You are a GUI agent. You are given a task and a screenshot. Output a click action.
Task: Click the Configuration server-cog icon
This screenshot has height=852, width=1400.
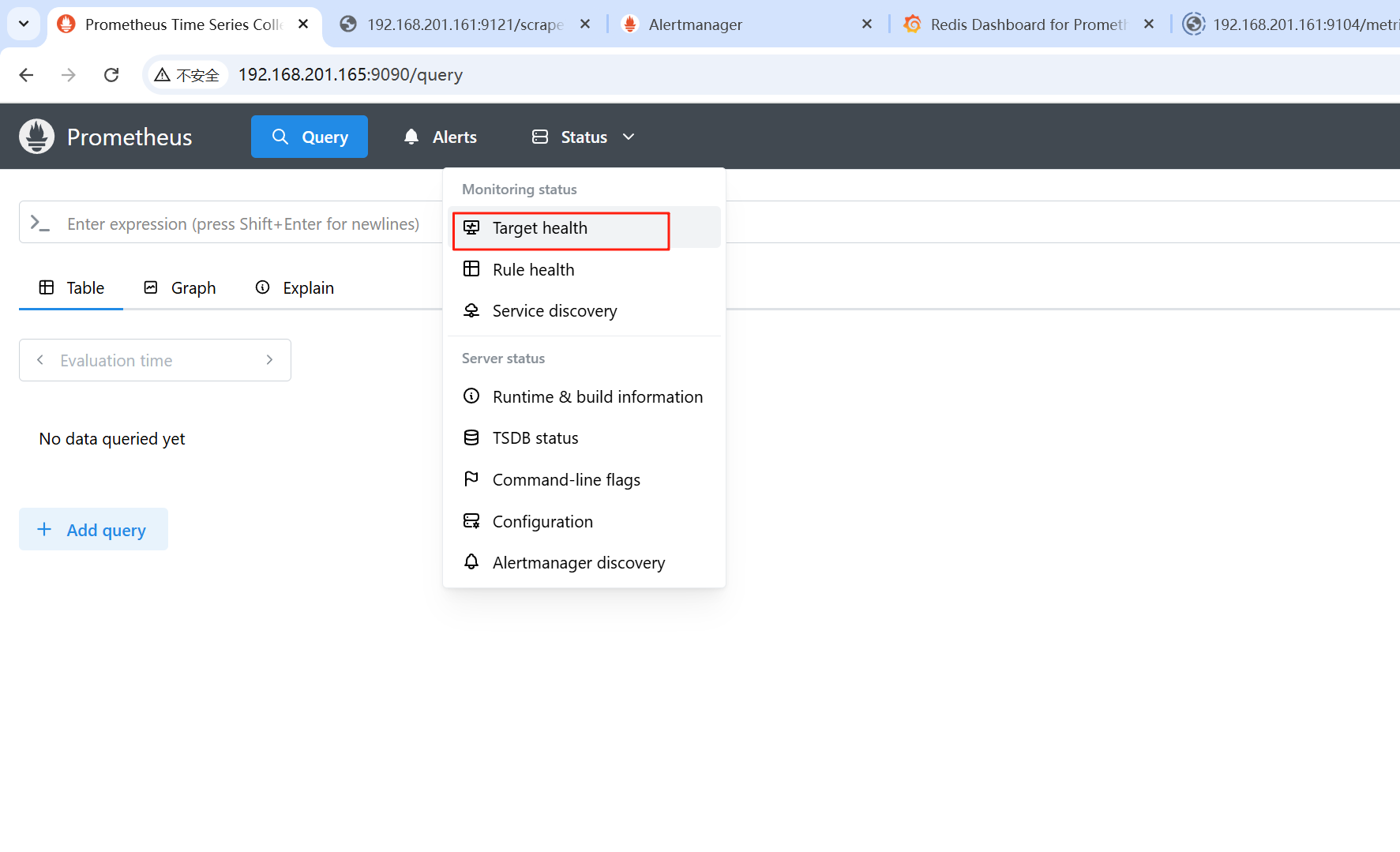(471, 520)
